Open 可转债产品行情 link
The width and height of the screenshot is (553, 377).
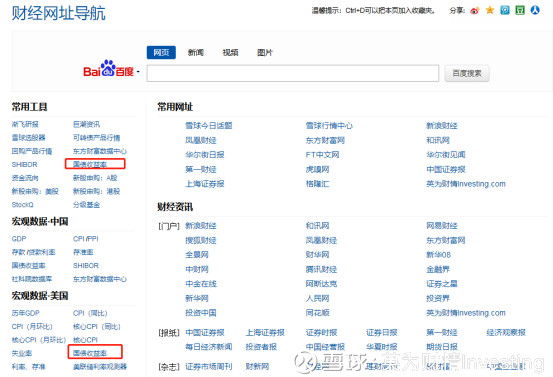tap(97, 138)
